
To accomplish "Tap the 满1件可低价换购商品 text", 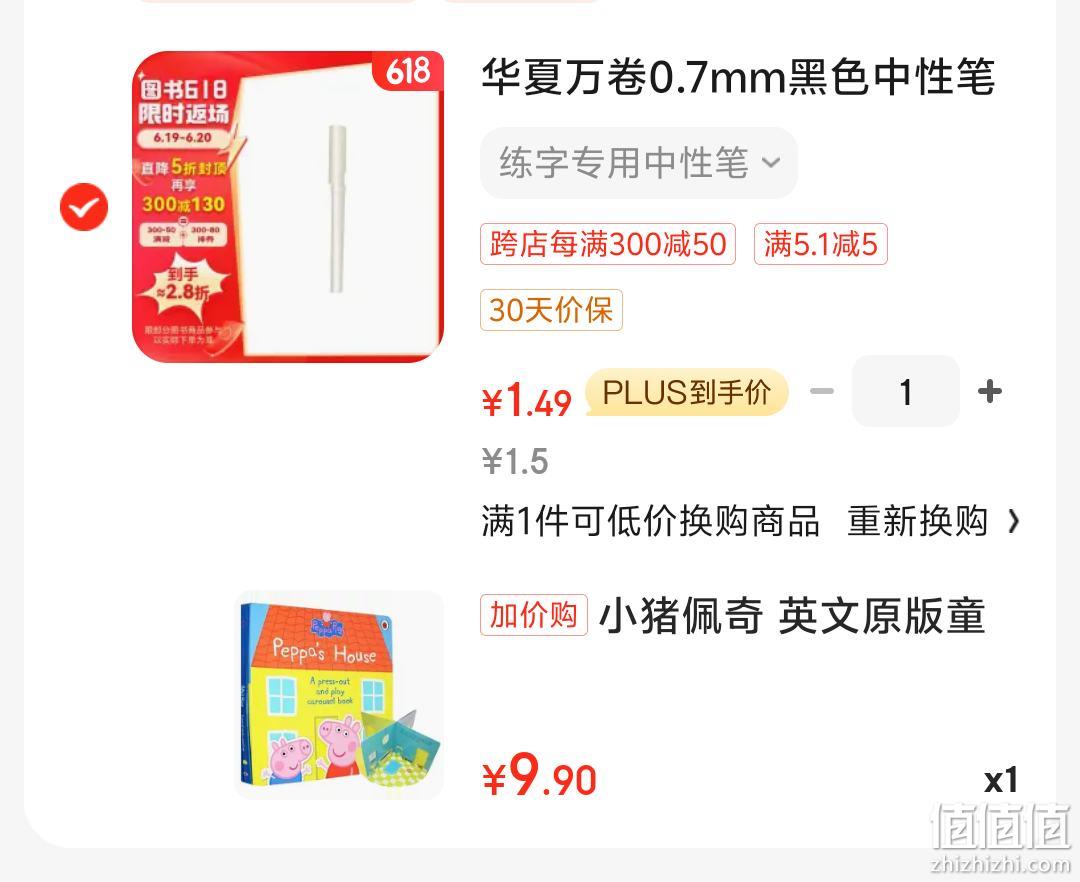I will pyautogui.click(x=651, y=521).
